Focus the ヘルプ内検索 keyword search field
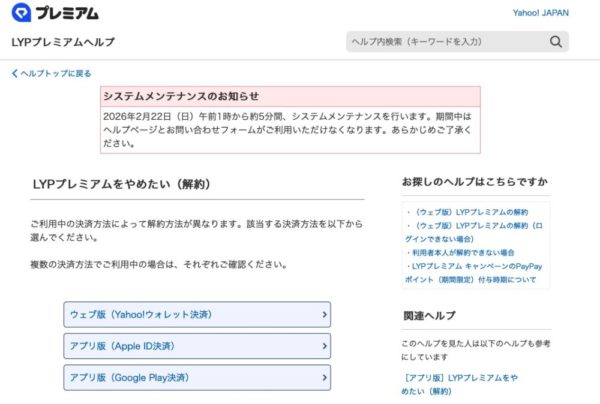This screenshot has width=600, height=404. click(445, 42)
